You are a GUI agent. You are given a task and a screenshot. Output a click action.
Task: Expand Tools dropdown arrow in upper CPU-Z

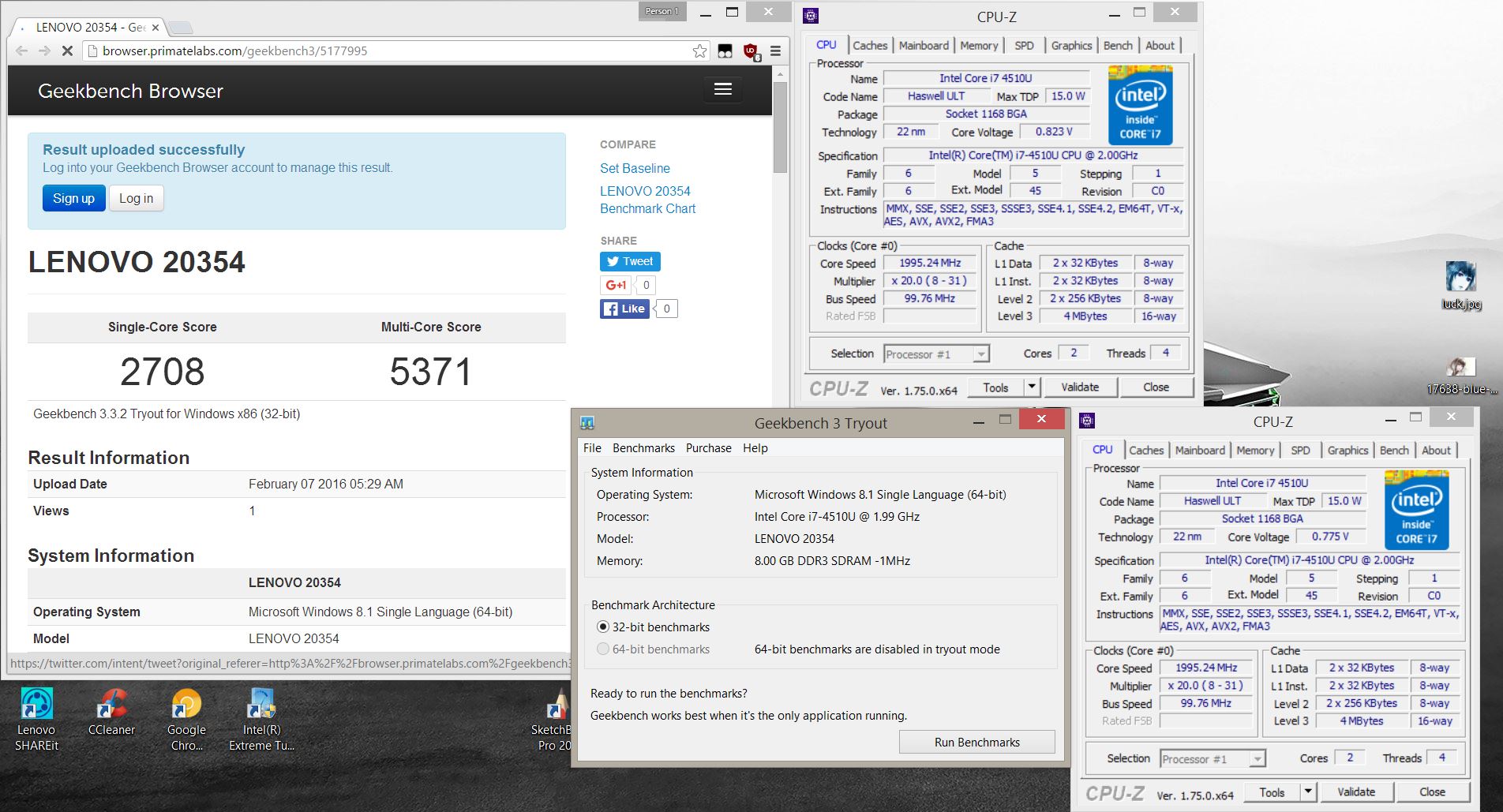pyautogui.click(x=1031, y=387)
